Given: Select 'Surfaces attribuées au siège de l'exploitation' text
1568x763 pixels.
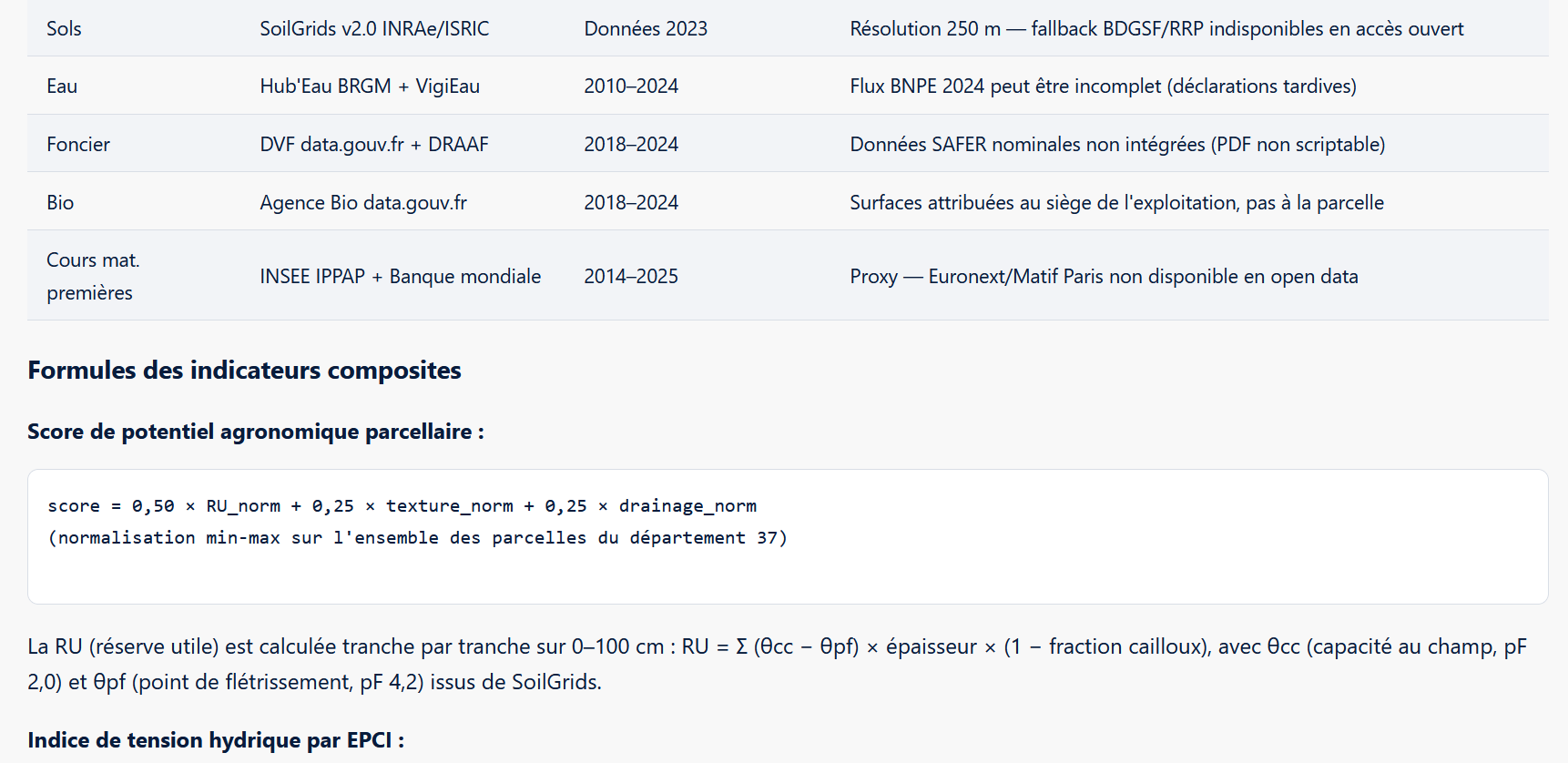Looking at the screenshot, I should click(1044, 202).
